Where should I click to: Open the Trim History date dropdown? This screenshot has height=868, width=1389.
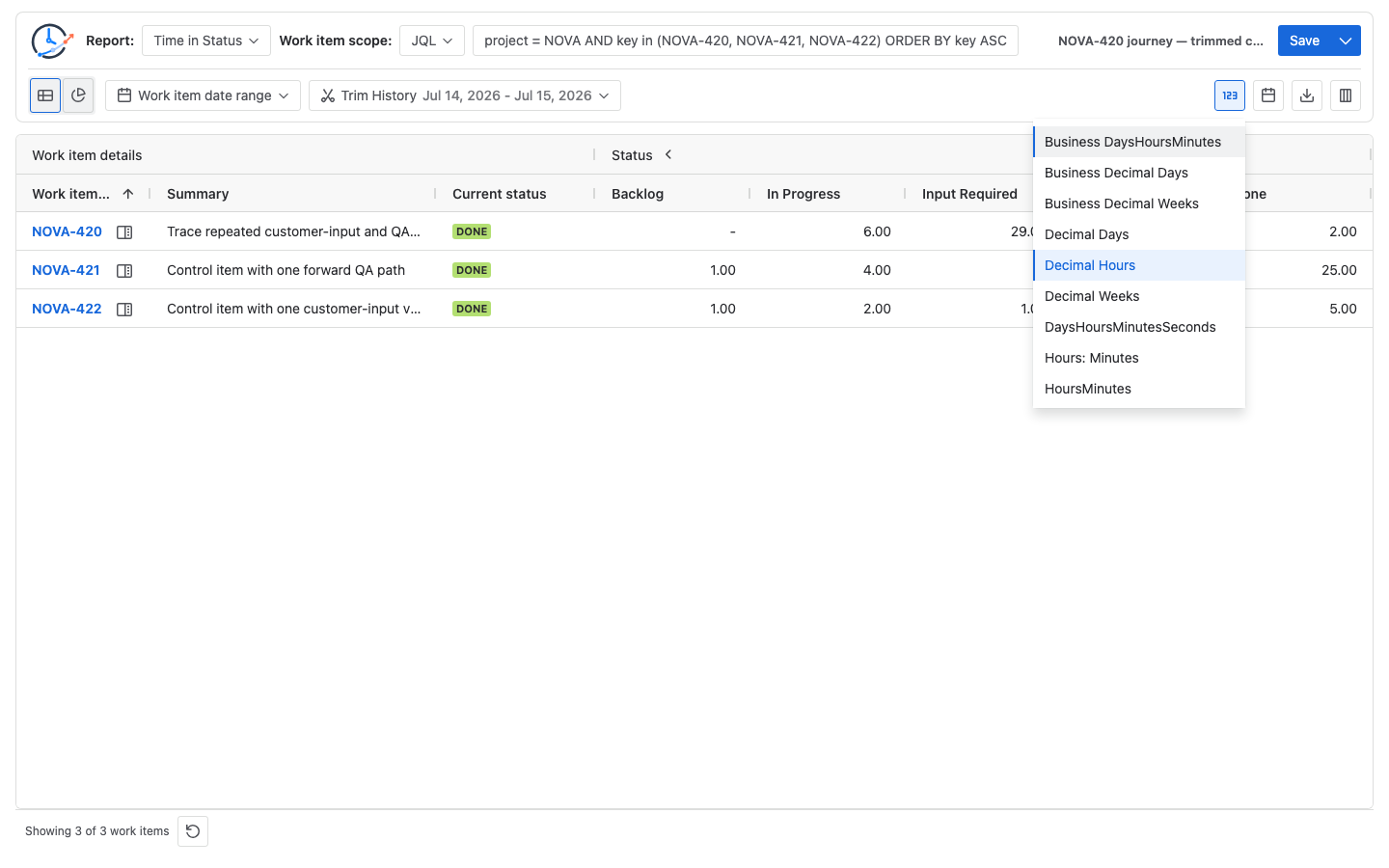pos(465,95)
